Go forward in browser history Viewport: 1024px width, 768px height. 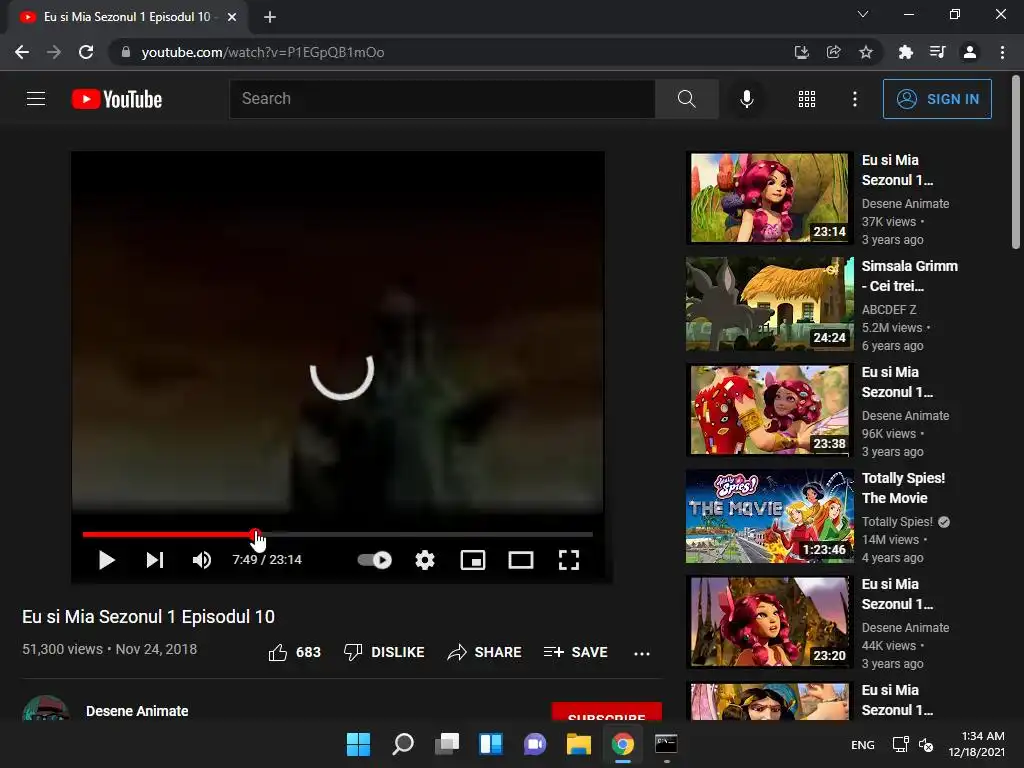point(54,52)
